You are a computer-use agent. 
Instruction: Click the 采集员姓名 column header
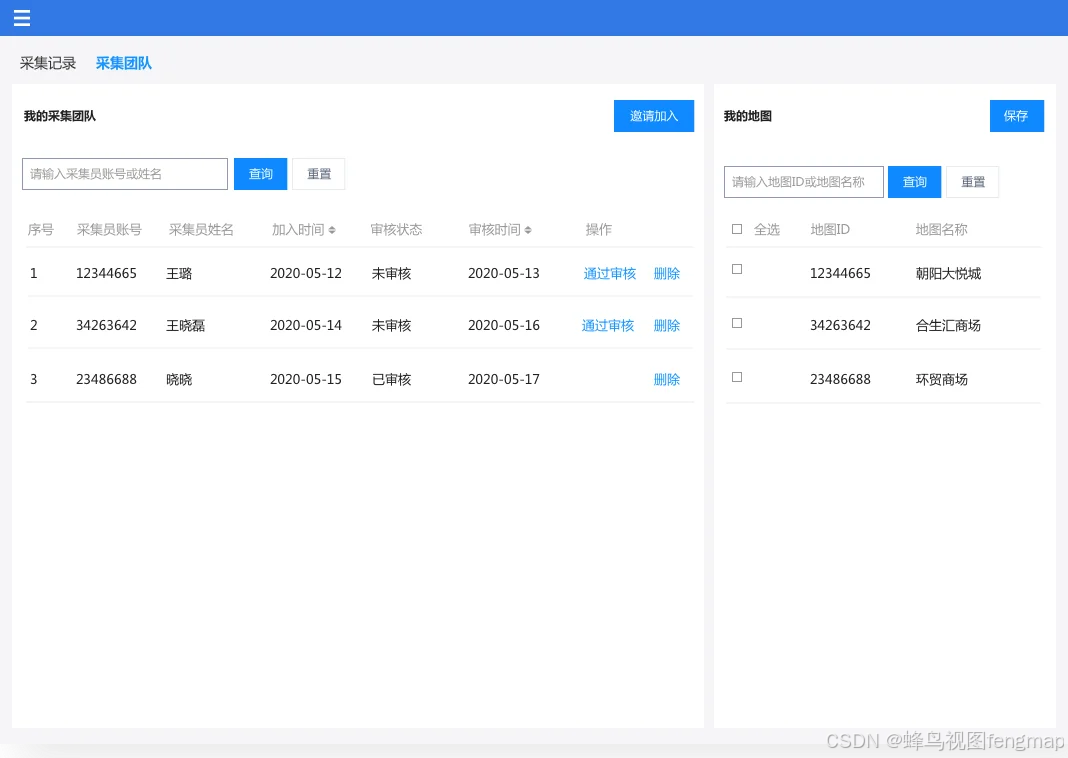[201, 230]
